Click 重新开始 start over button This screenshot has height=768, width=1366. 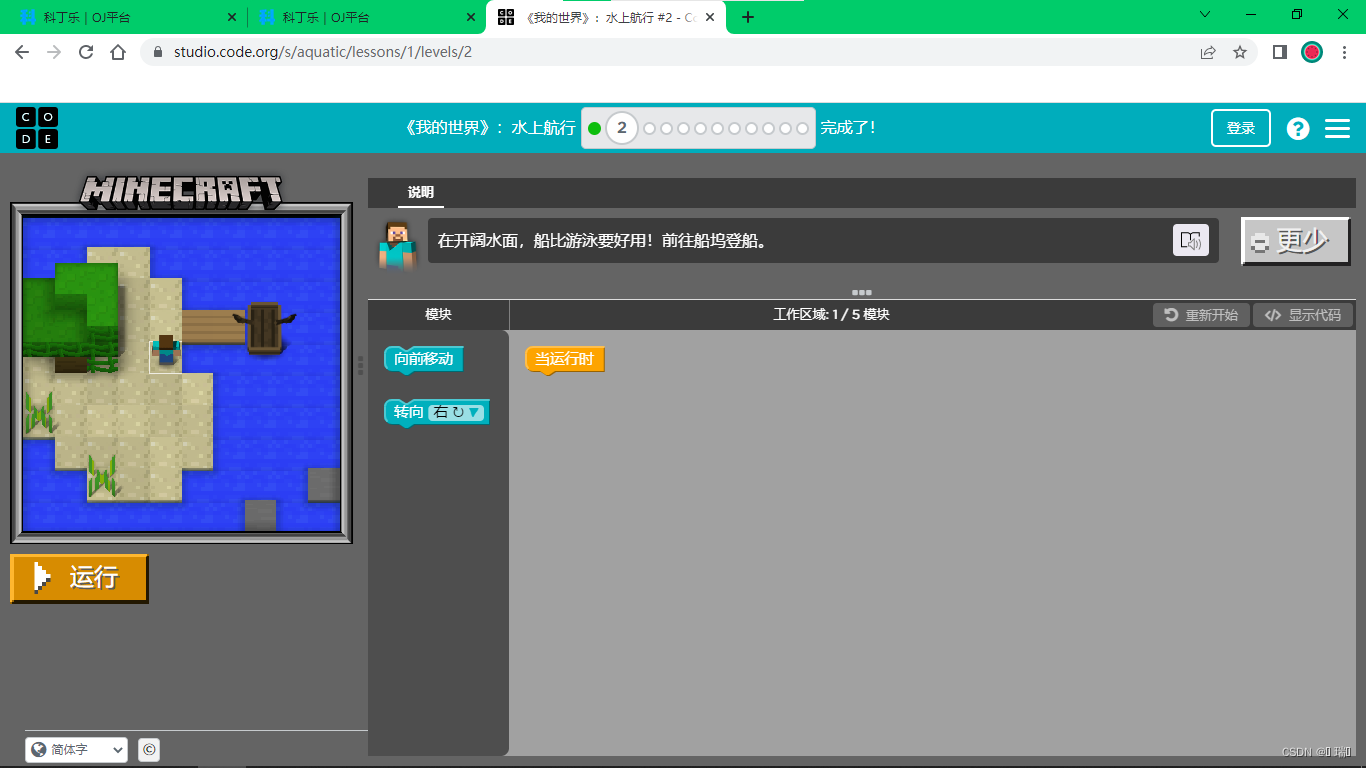click(x=1201, y=315)
